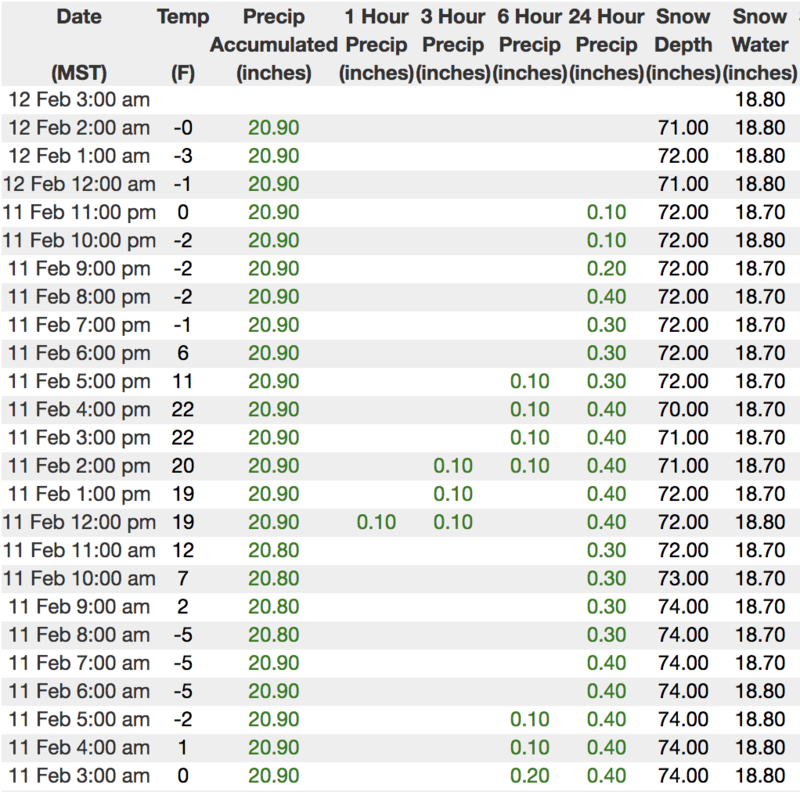
Task: Select the Snow Water column header
Action: pyautogui.click(x=759, y=45)
